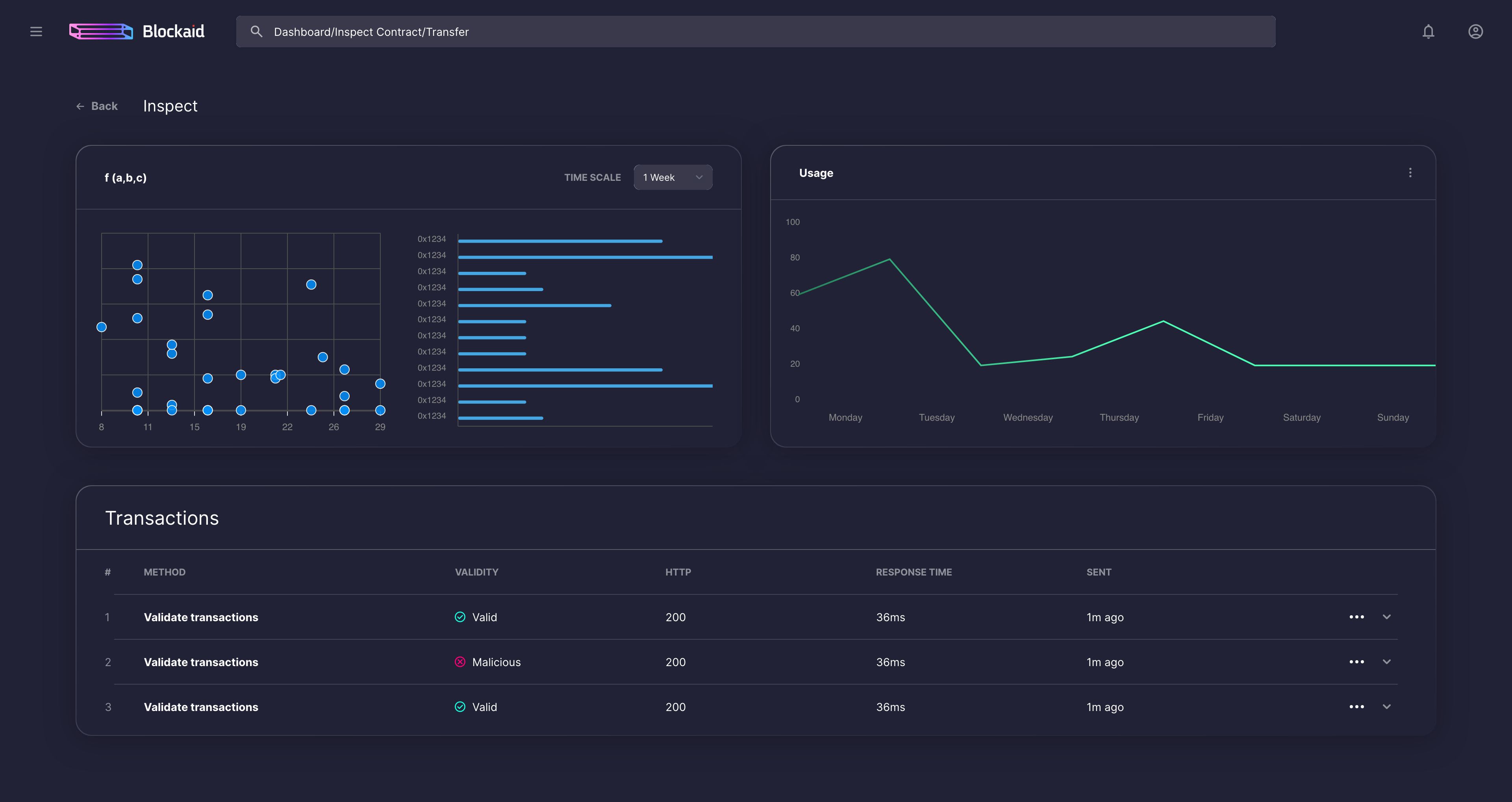The height and width of the screenshot is (802, 1512).
Task: Sort by the Validity column header
Action: pyautogui.click(x=476, y=572)
